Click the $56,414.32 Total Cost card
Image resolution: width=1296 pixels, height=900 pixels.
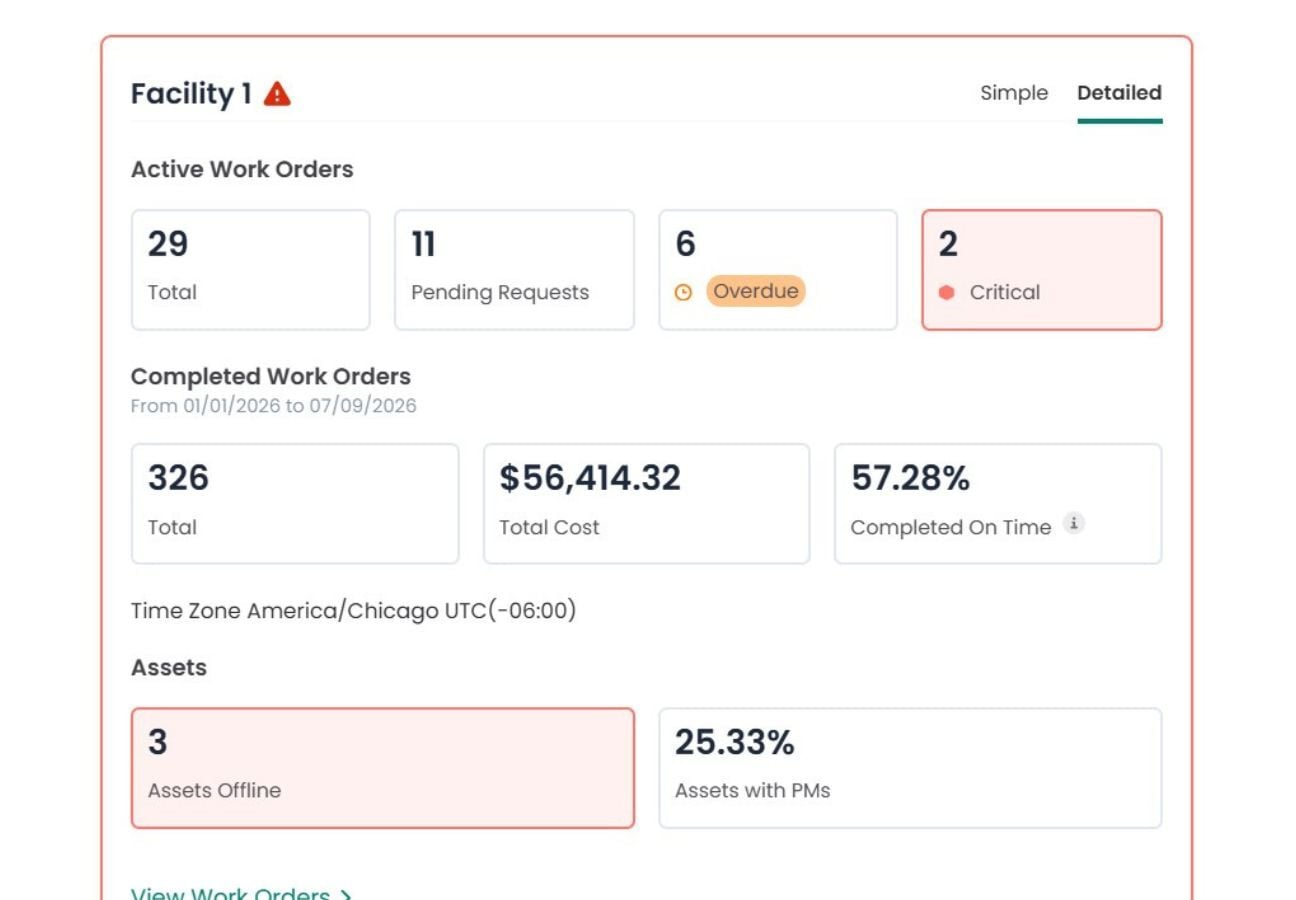point(646,504)
